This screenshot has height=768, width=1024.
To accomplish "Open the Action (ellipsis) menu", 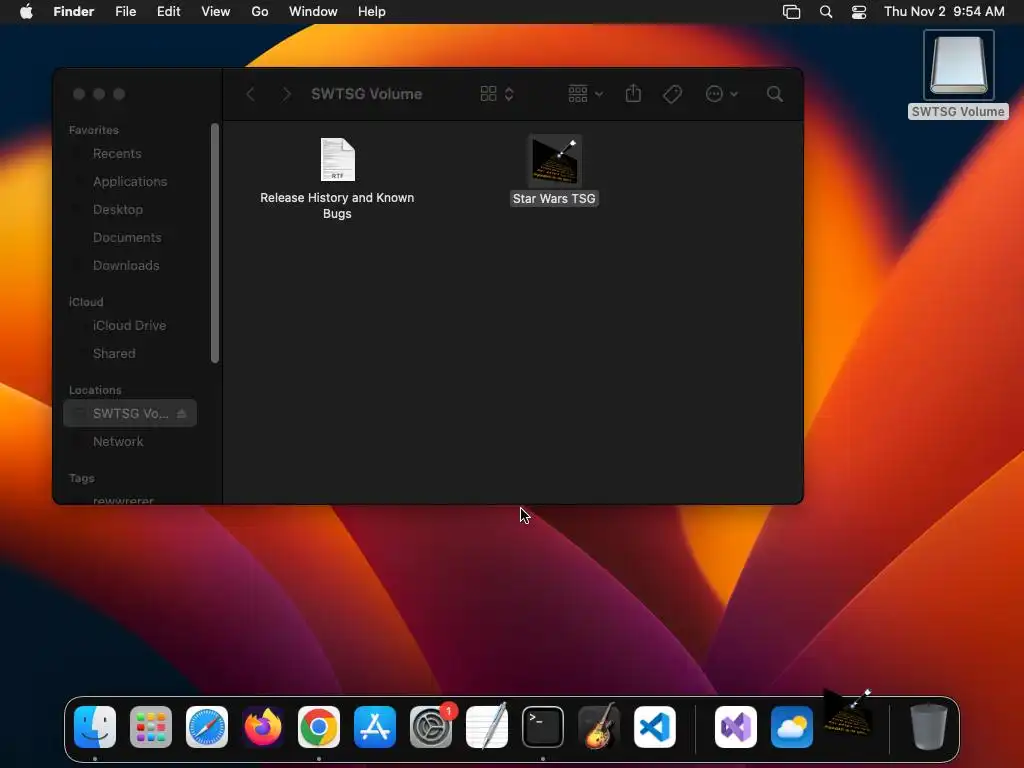I will click(722, 94).
